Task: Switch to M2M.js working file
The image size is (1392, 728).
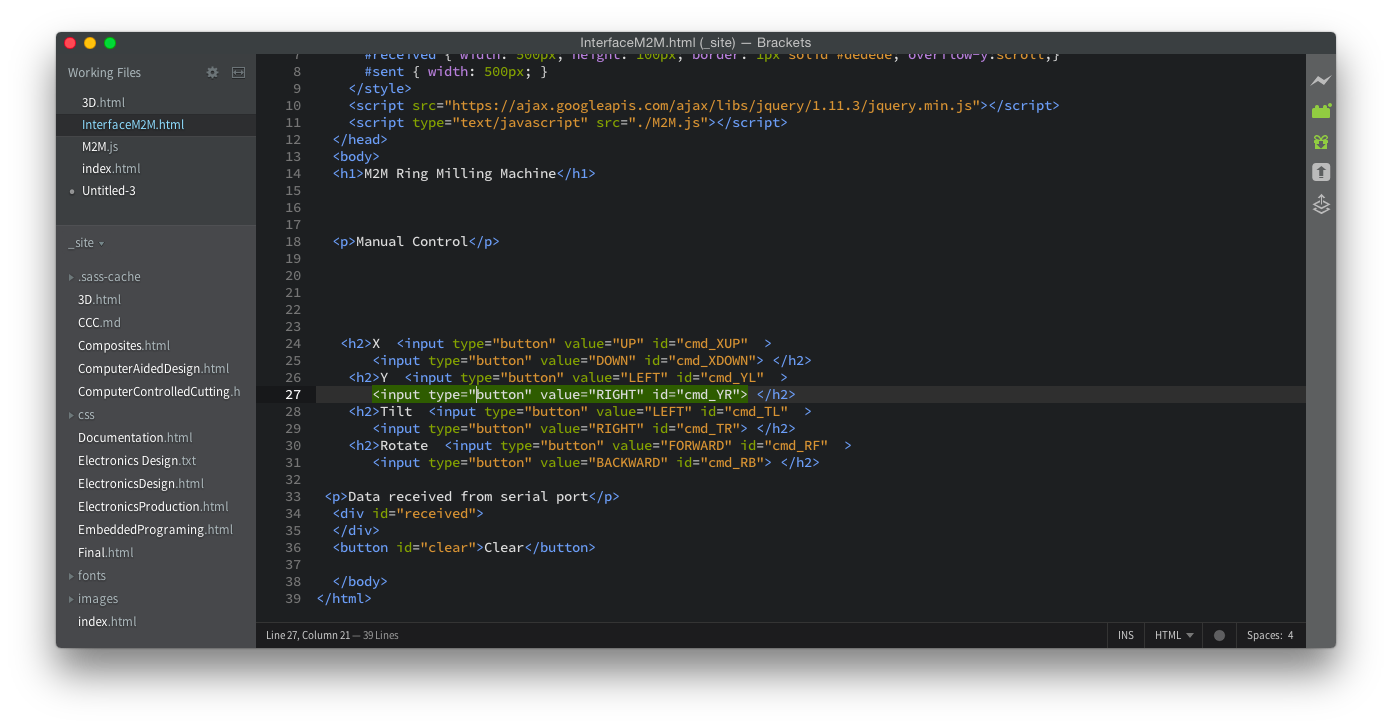Action: 100,147
